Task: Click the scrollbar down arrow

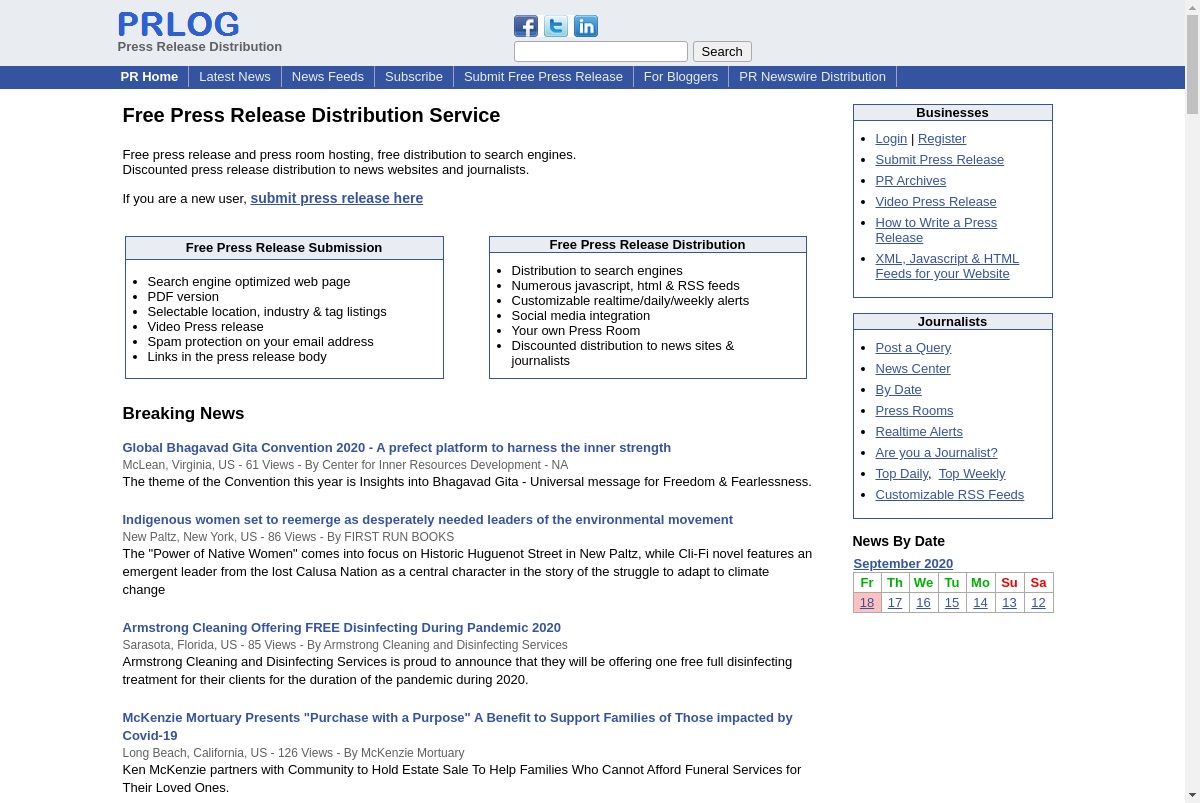Action: 1192,796
